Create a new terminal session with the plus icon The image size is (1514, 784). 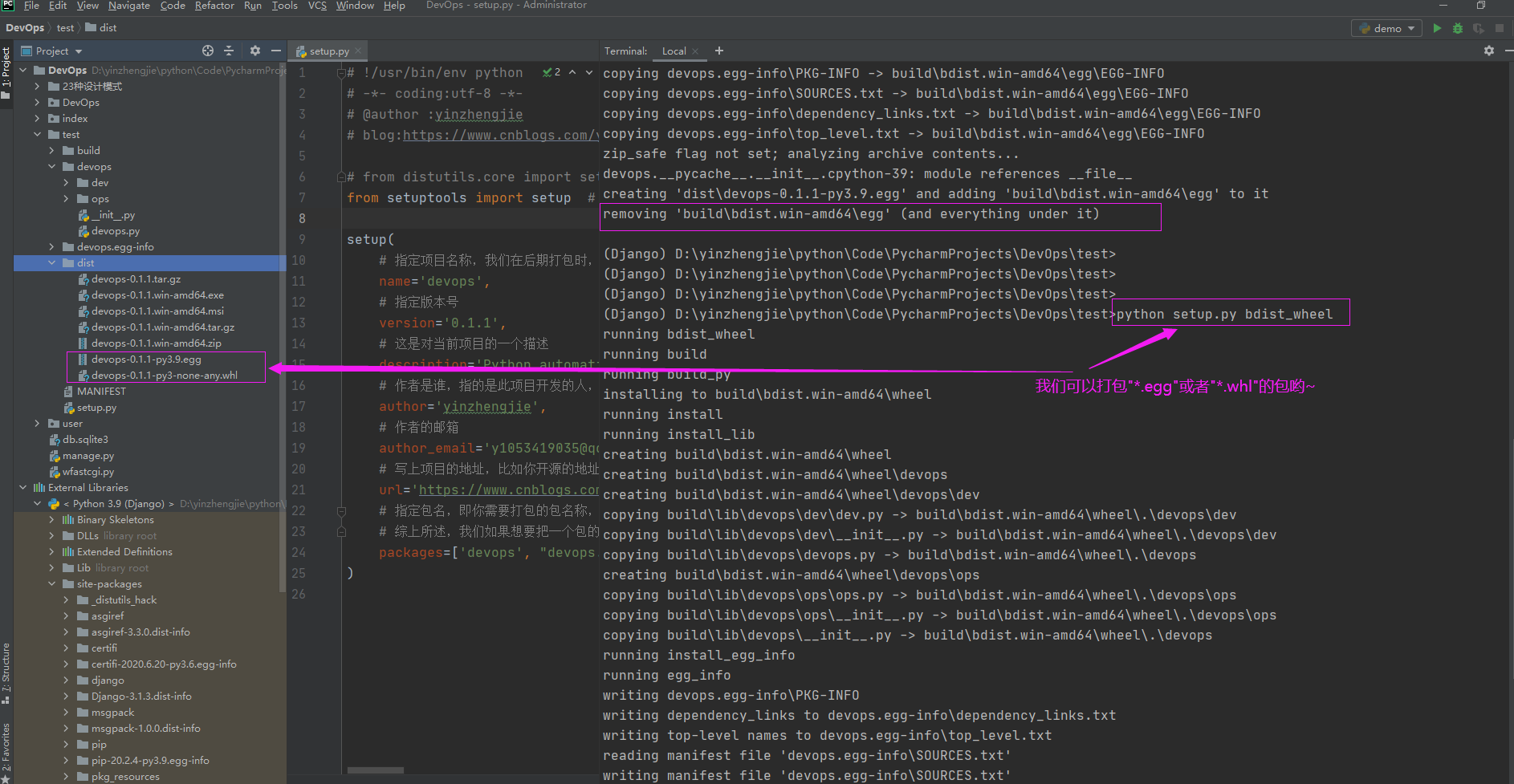(718, 51)
